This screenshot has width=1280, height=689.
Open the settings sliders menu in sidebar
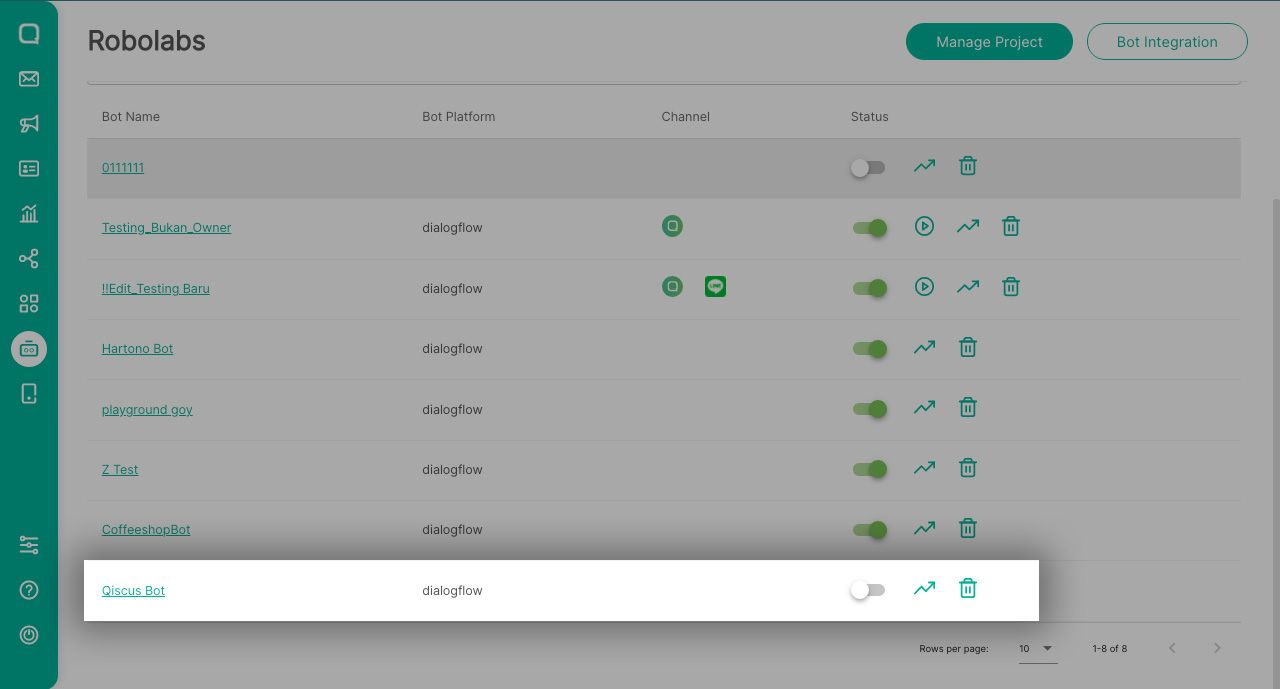tap(29, 545)
